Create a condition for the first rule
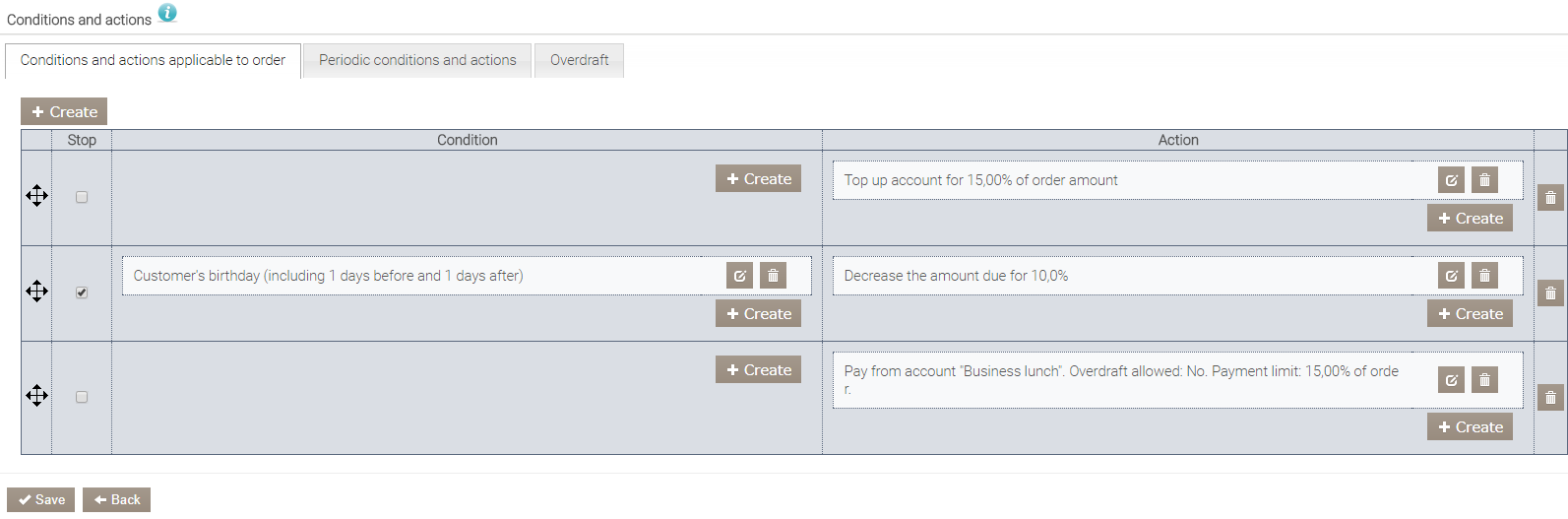This screenshot has height=519, width=1568. coord(758,179)
